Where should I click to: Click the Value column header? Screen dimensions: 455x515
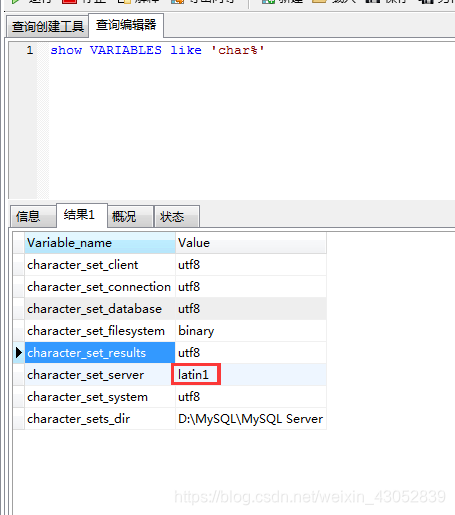[251, 243]
